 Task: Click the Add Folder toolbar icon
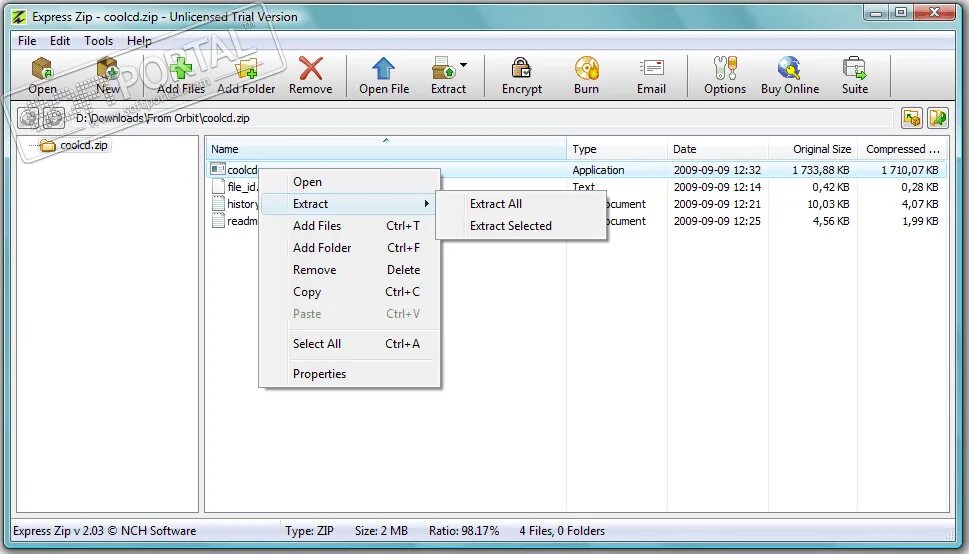click(x=246, y=69)
